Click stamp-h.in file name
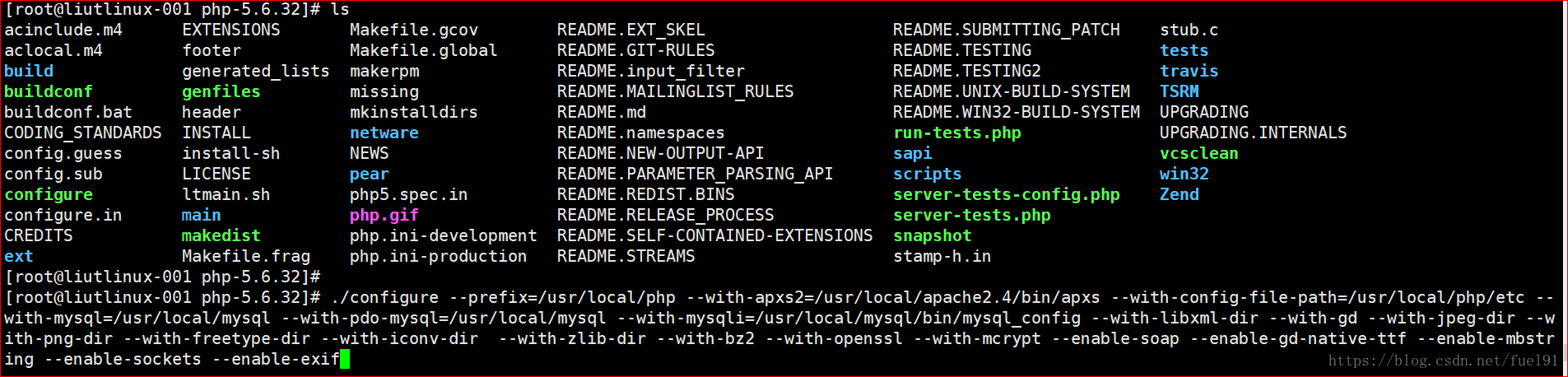The height and width of the screenshot is (377, 1568). 942,257
